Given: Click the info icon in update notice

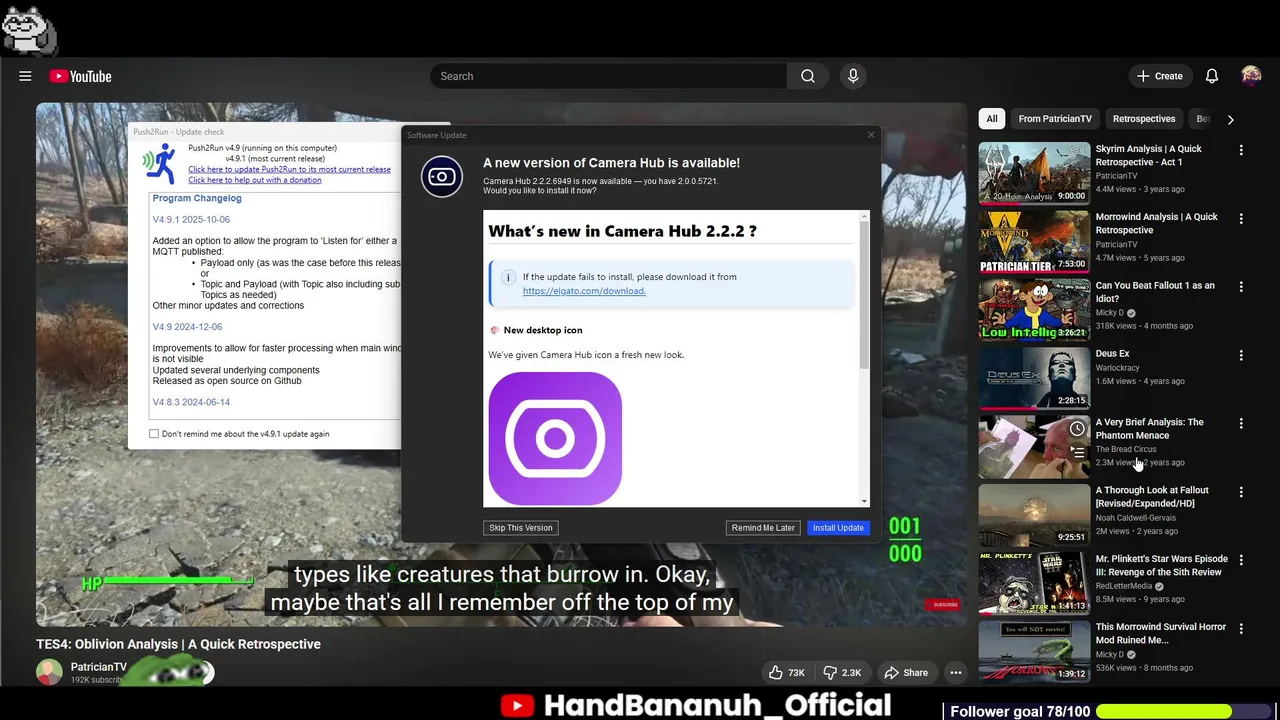Looking at the screenshot, I should pos(508,277).
